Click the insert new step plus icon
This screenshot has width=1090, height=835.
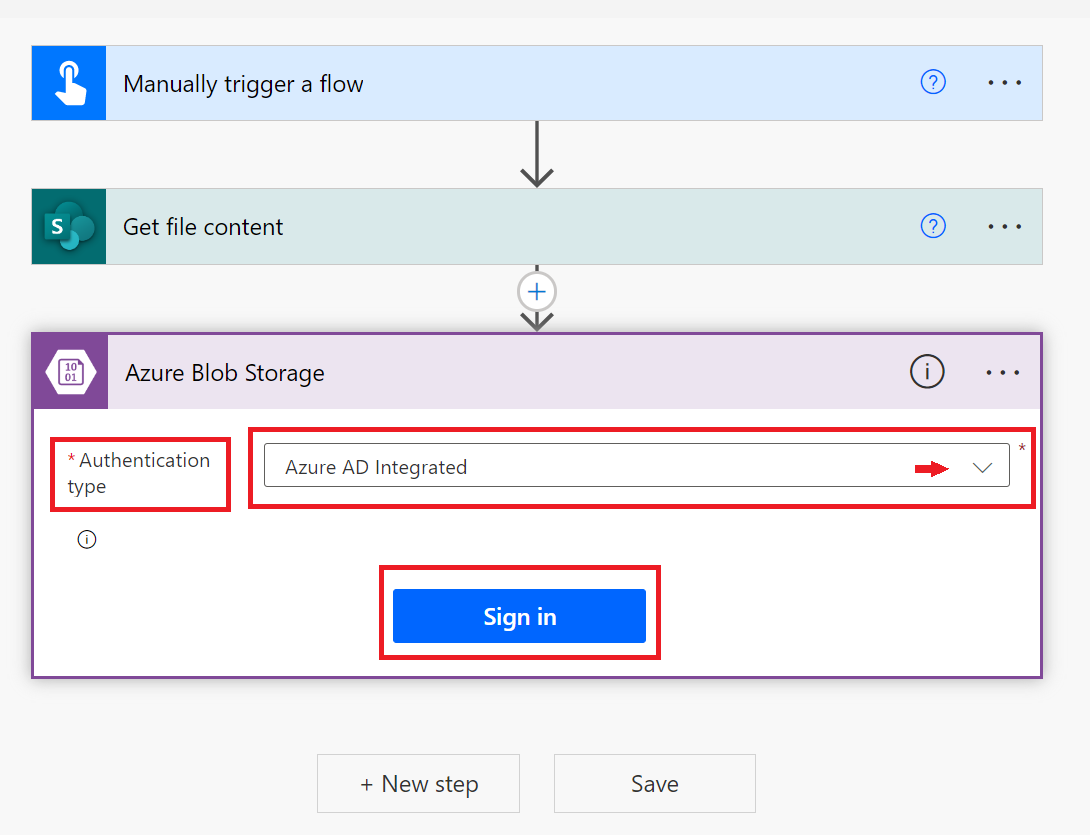click(536, 291)
